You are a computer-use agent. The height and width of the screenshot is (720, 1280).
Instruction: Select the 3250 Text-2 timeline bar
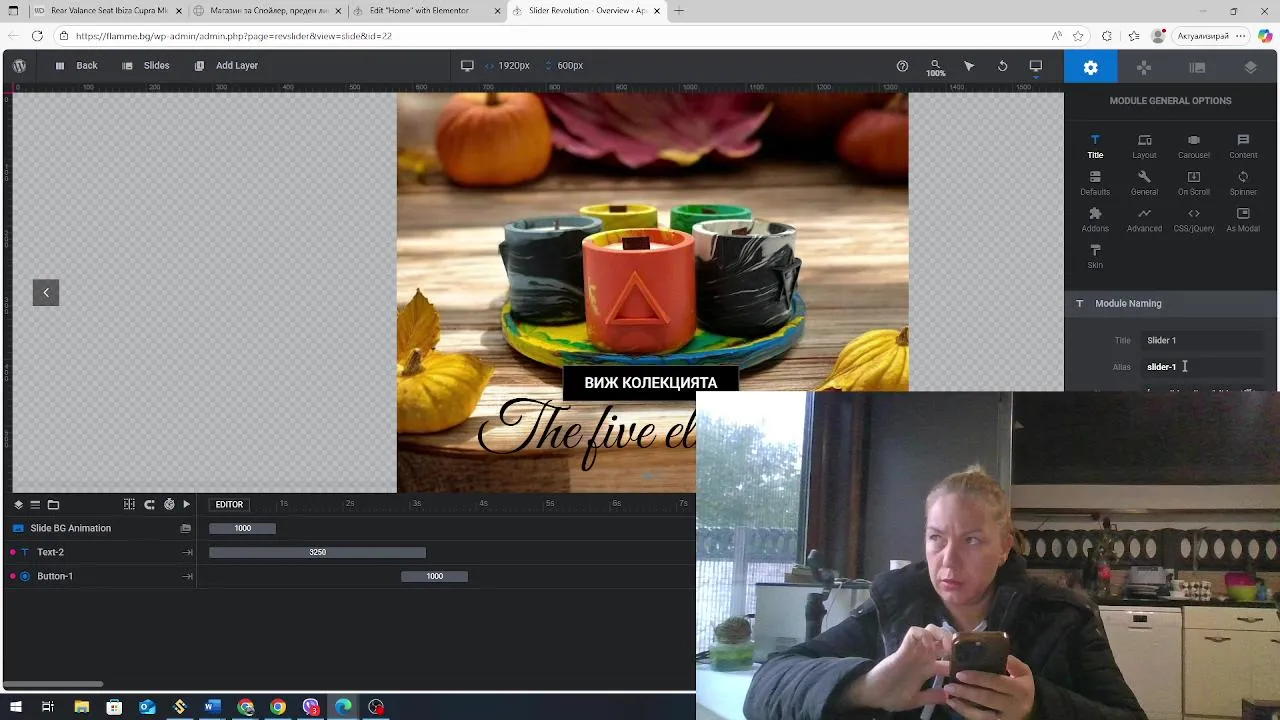317,552
